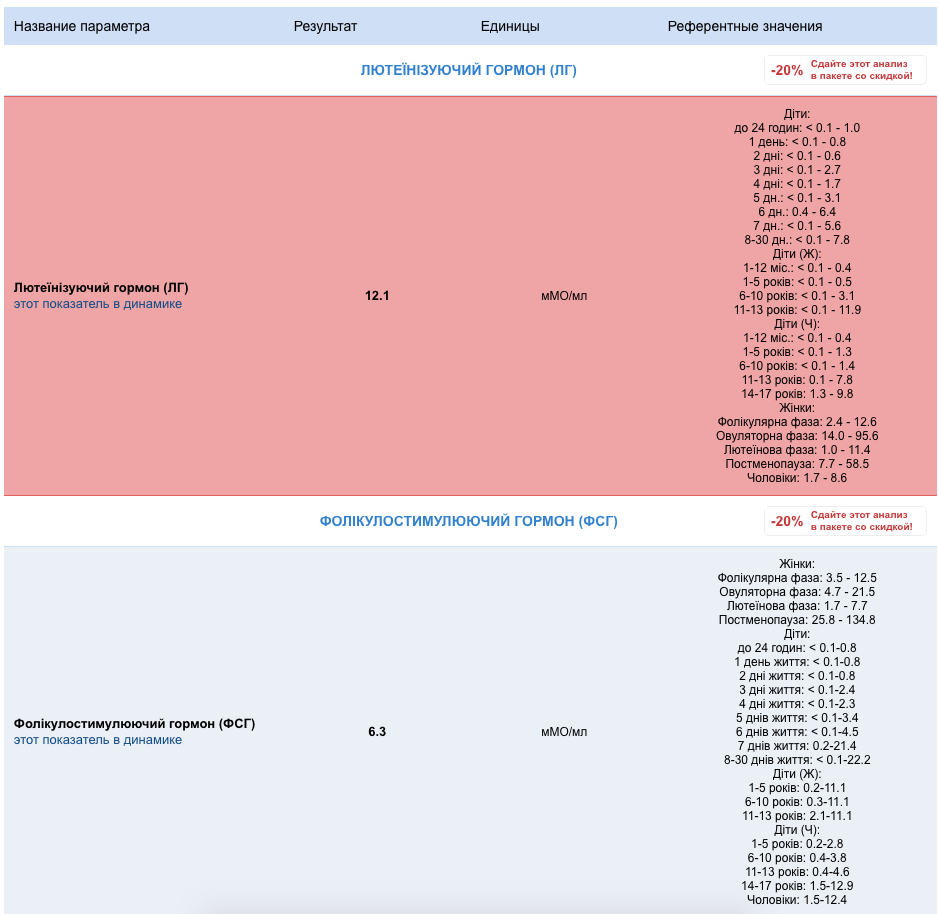Screen dimensions: 939x914
Task: Click the bold 'Лютеїнізуючий гормон (ЛГ)' parameter name
Action: (x=101, y=288)
